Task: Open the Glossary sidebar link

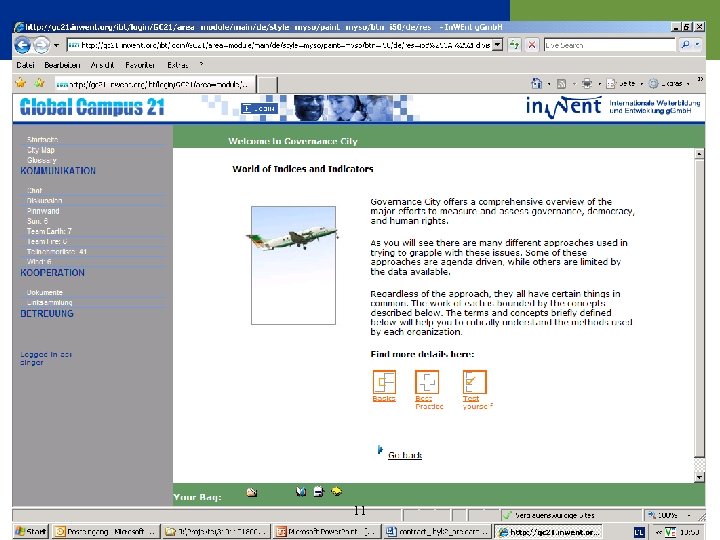Action: click(x=41, y=160)
